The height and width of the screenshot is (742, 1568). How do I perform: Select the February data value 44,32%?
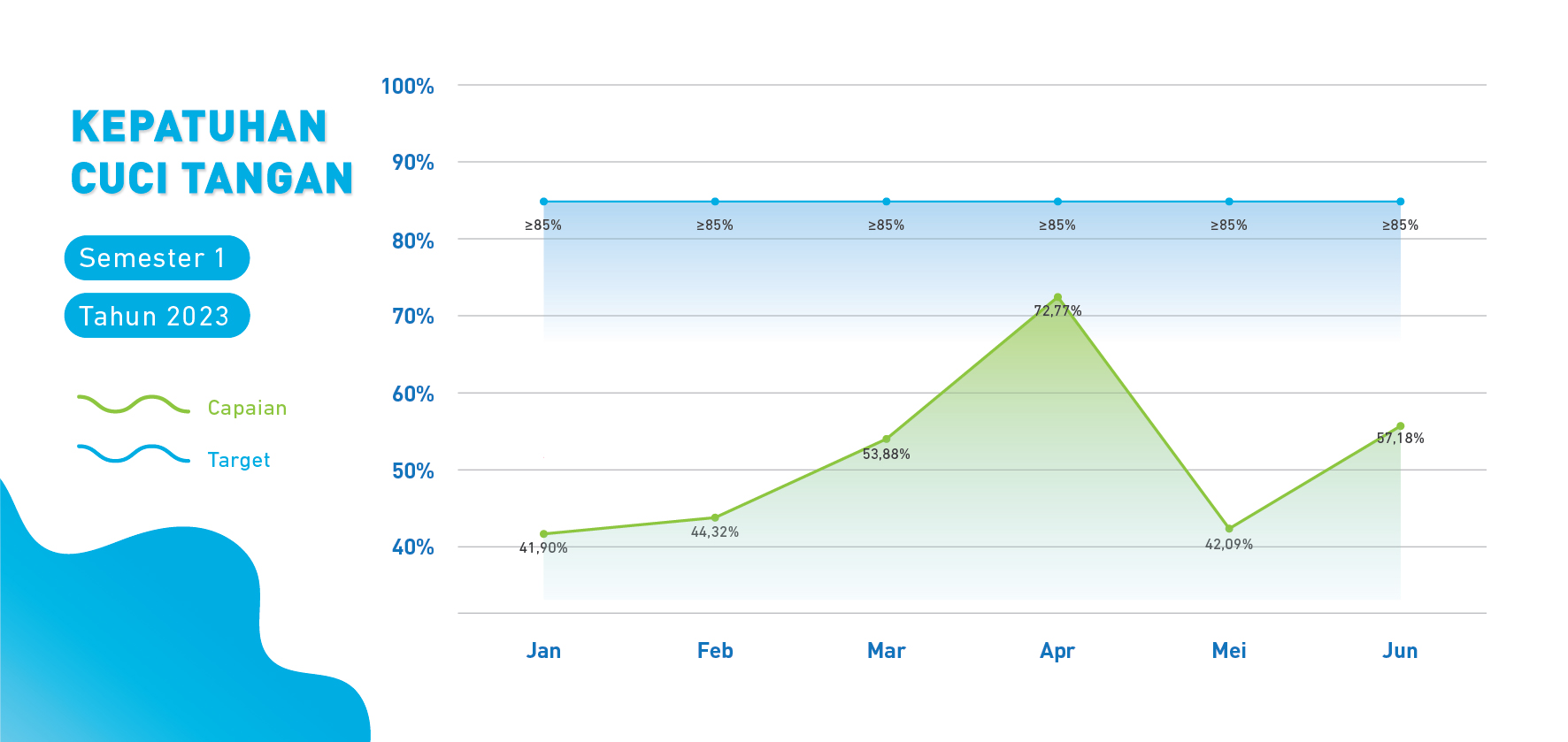(x=715, y=532)
